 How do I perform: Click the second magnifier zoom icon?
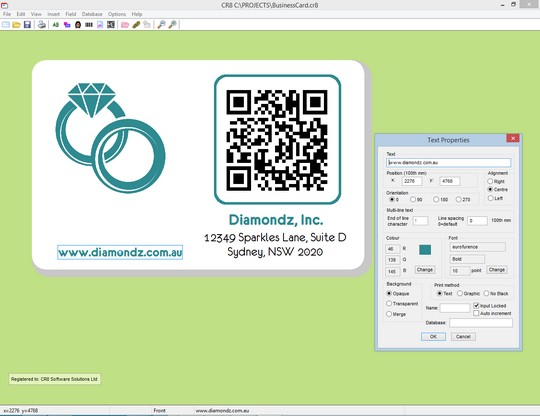pos(173,25)
